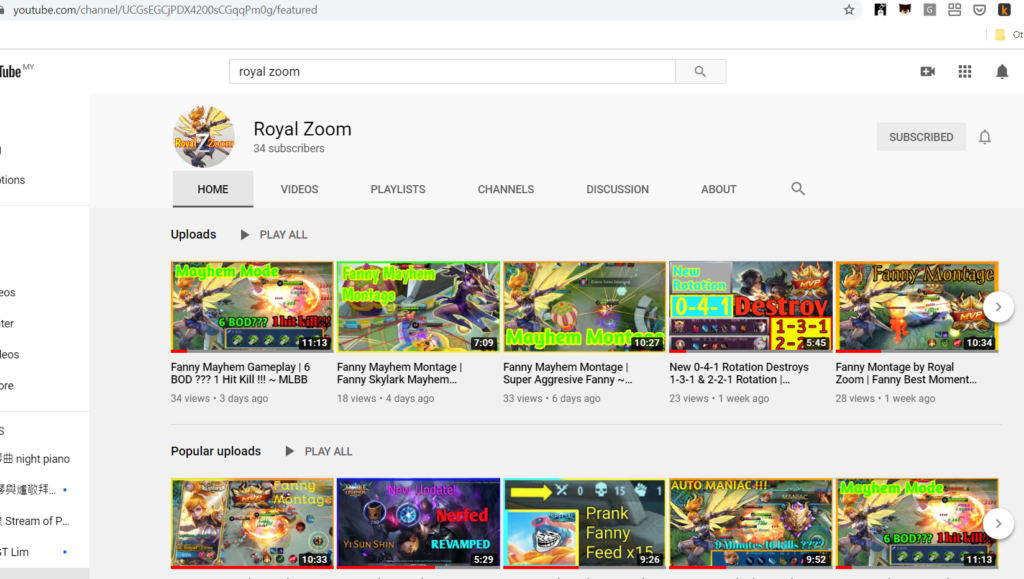Open the Stream of P... subscription in the sidebar
The width and height of the screenshot is (1024, 579).
36,521
